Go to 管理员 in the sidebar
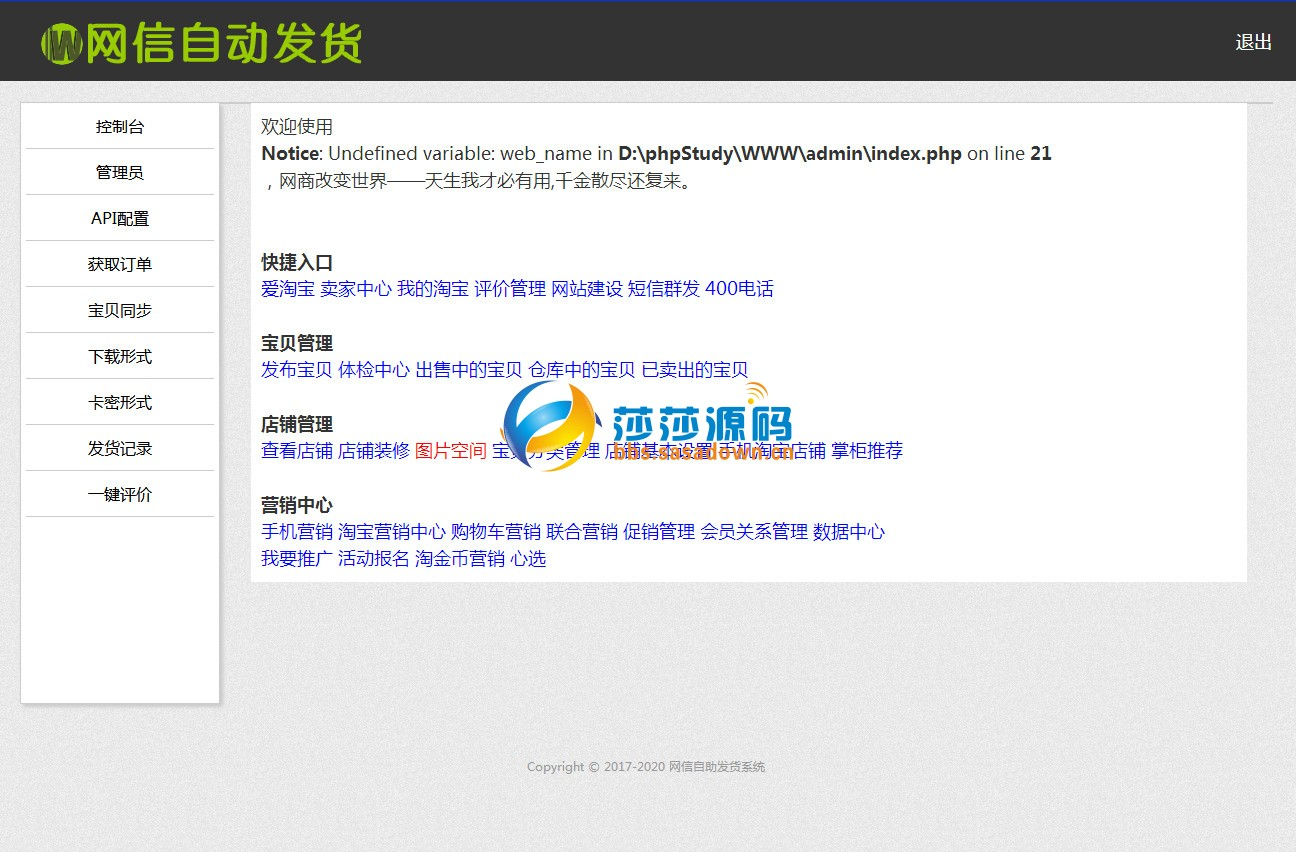The image size is (1296, 852). [x=120, y=173]
